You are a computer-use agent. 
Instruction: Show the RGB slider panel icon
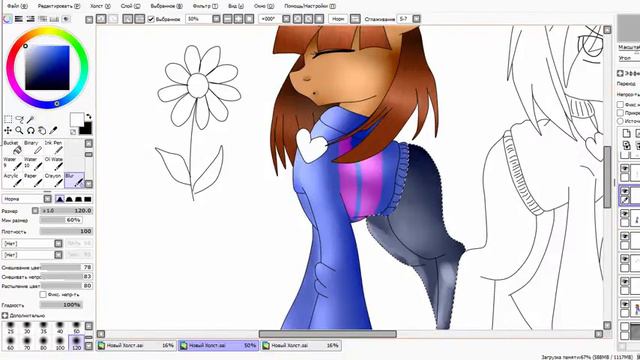tap(19, 19)
